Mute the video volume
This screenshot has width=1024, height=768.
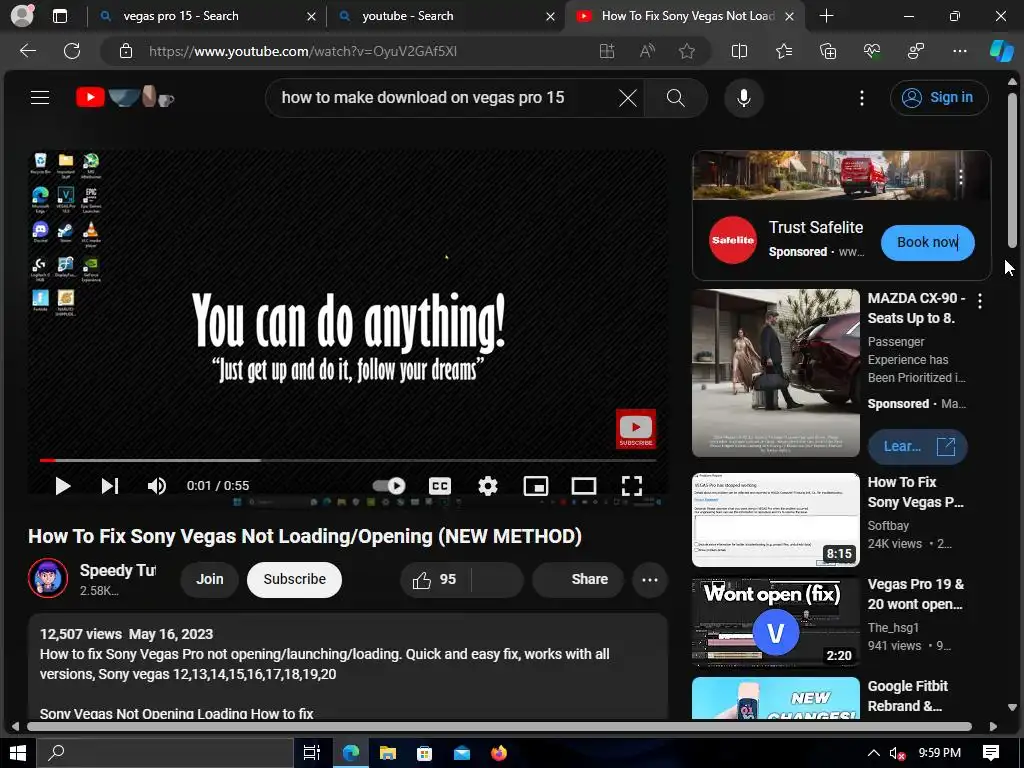click(x=156, y=485)
